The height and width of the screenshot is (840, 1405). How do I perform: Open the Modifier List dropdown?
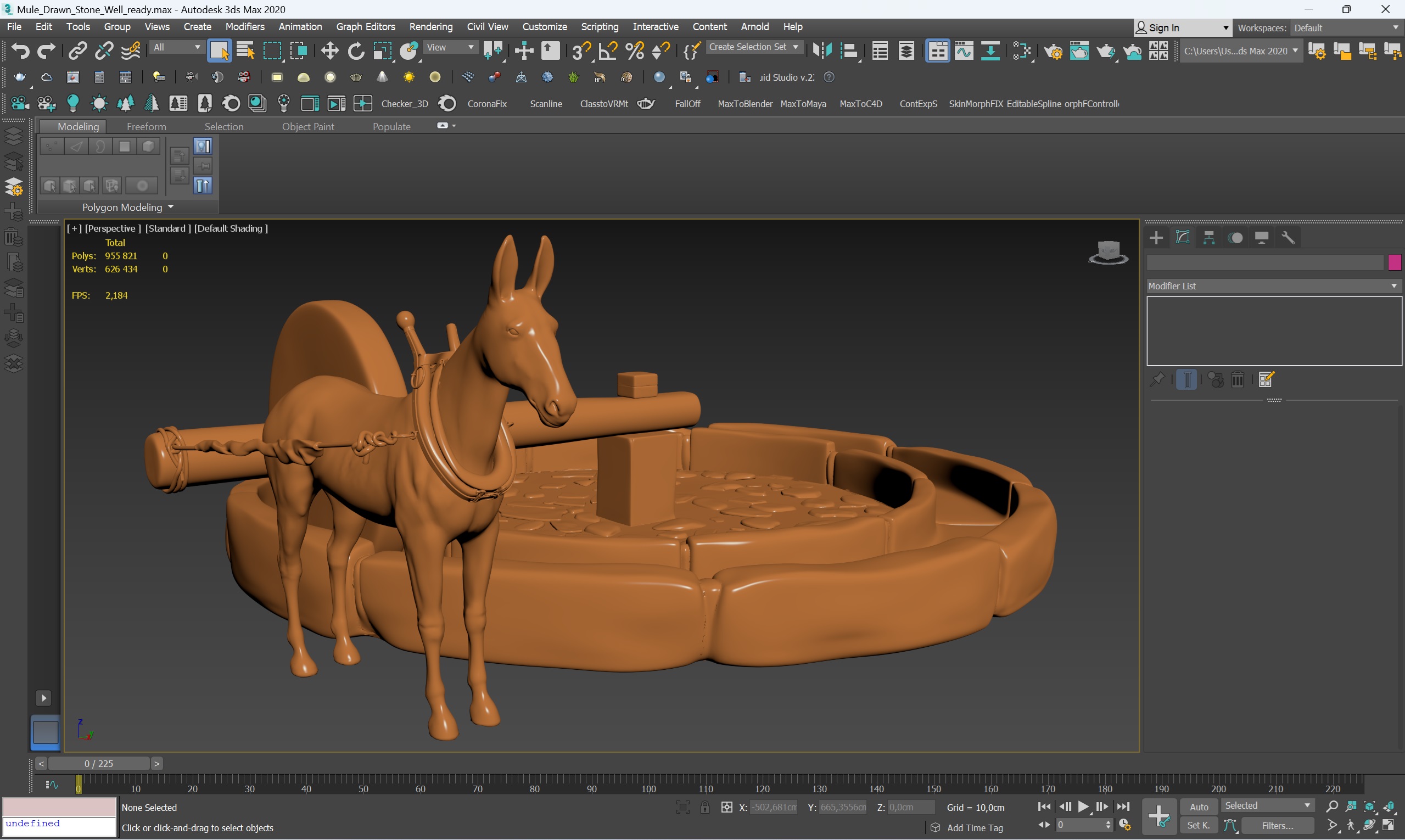tap(1274, 286)
